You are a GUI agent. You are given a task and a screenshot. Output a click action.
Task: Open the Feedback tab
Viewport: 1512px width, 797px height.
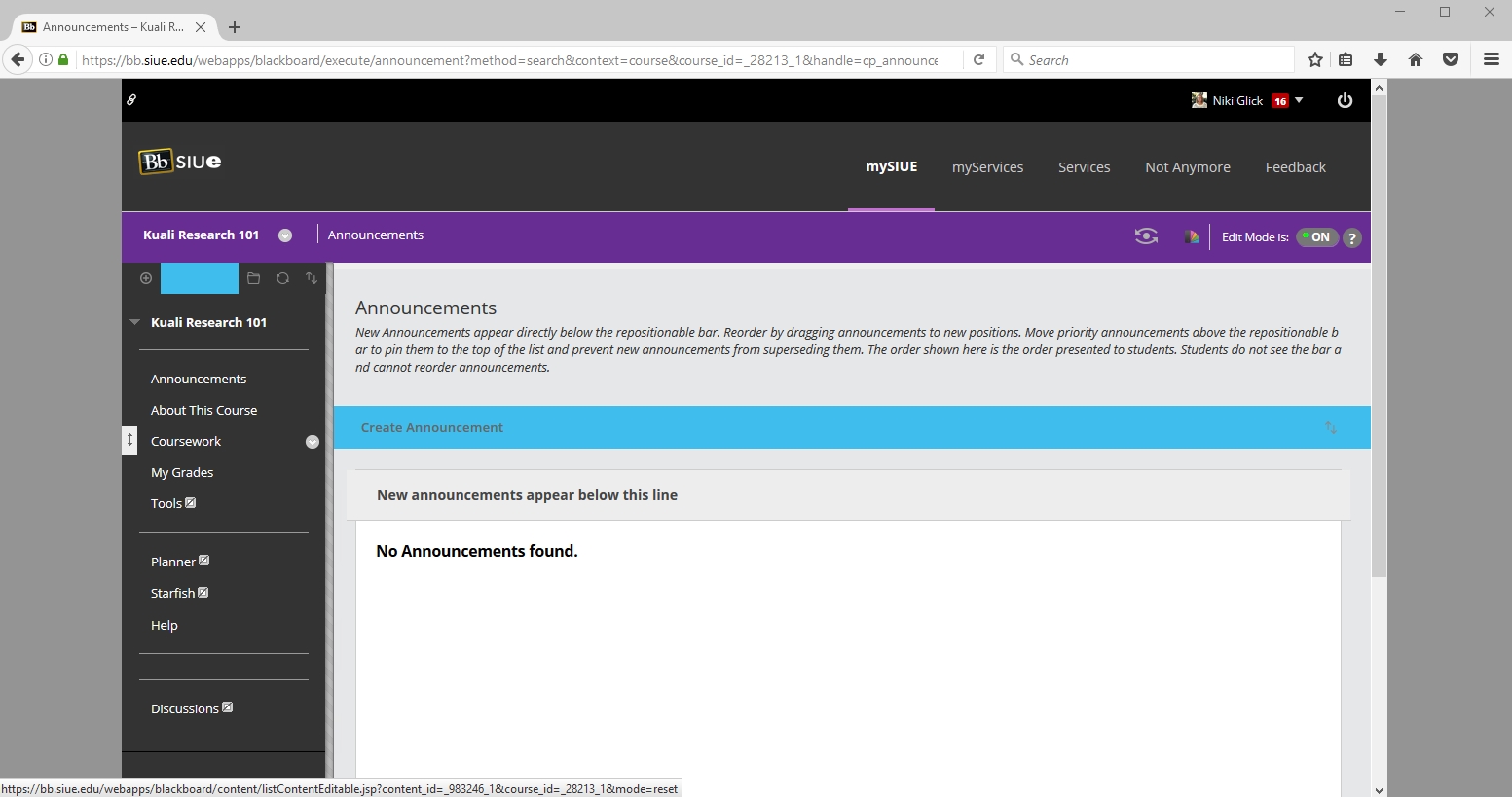(1295, 167)
